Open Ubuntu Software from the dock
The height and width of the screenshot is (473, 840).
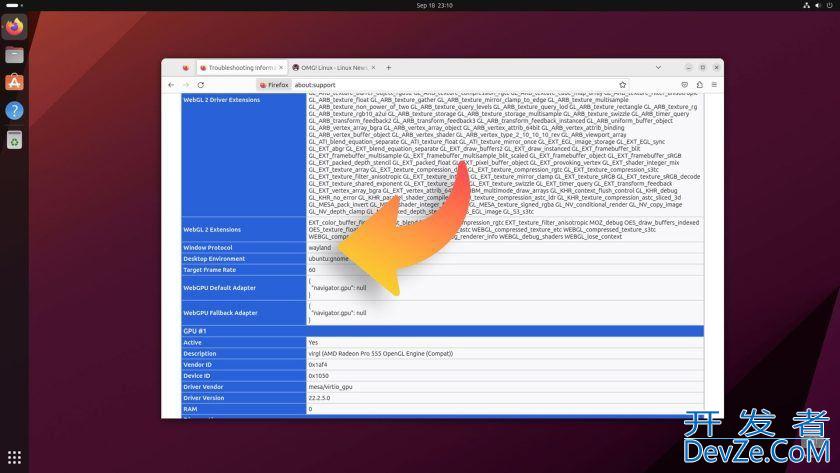pyautogui.click(x=14, y=83)
